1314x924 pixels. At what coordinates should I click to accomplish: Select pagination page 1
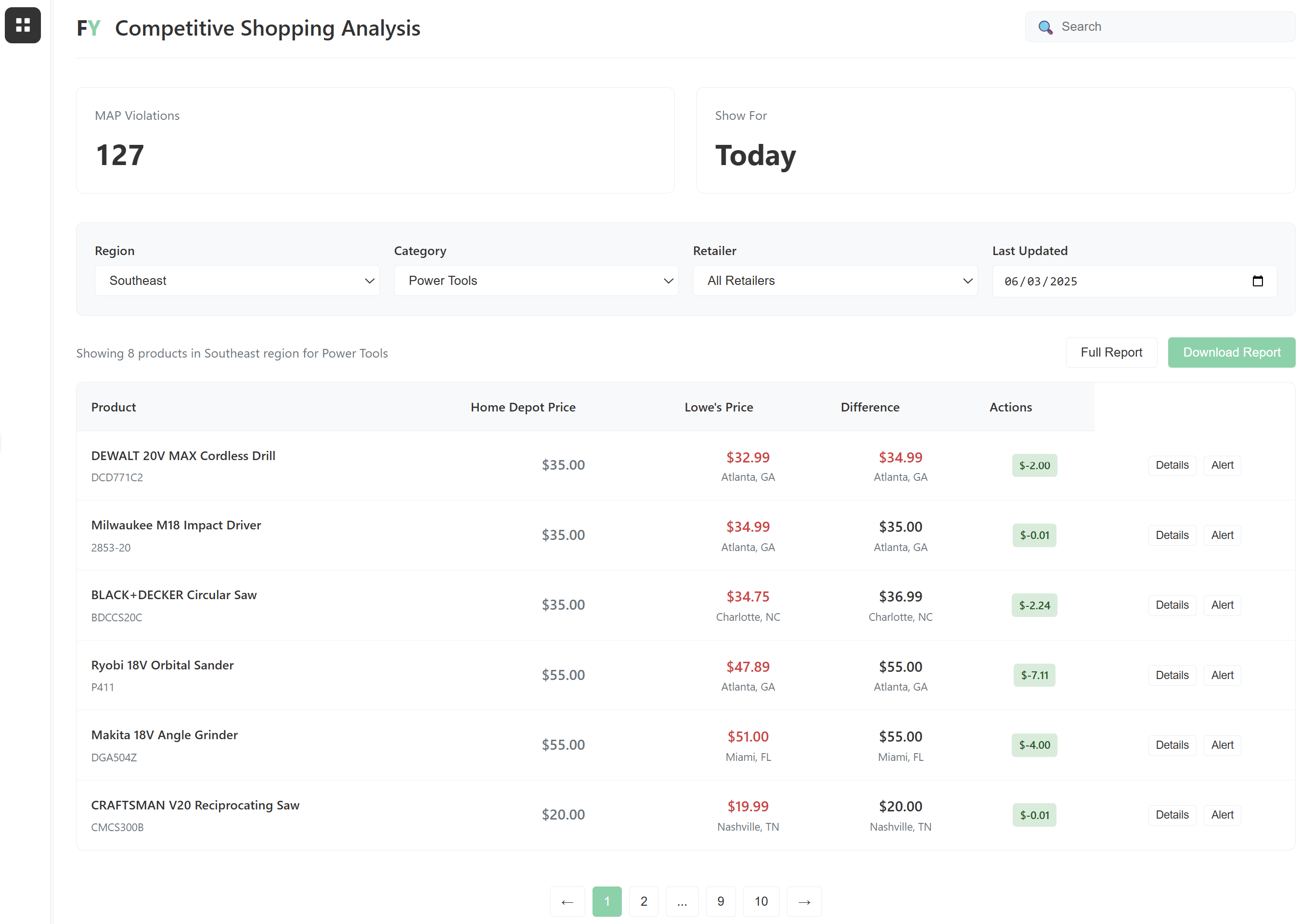tap(606, 902)
